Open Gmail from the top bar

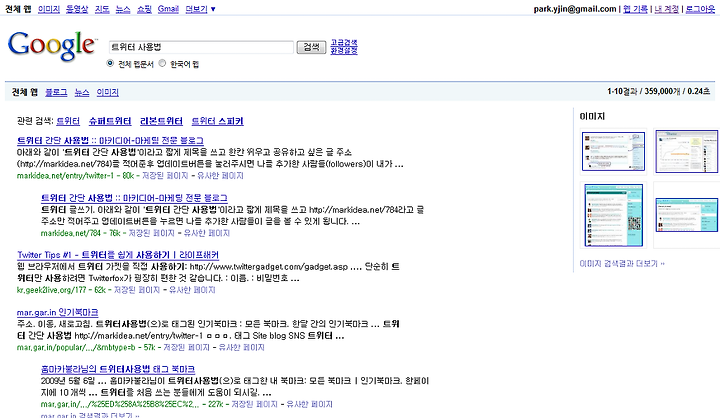(x=168, y=9)
